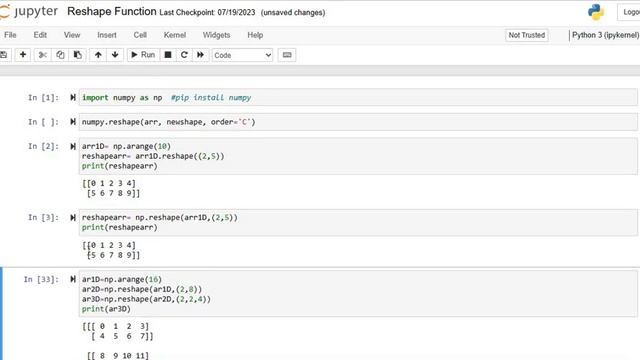This screenshot has height=360, width=640.
Task: Copy selected cells icon
Action: [x=60, y=55]
